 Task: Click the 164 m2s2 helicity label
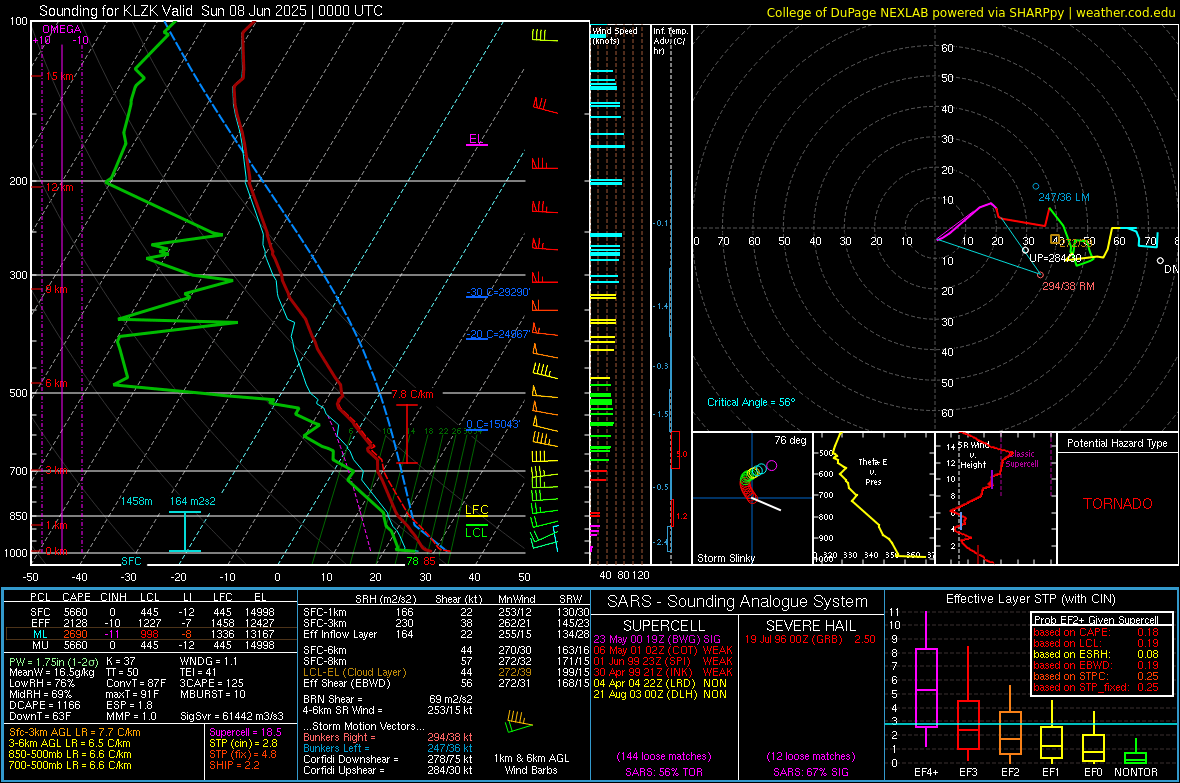tap(193, 501)
